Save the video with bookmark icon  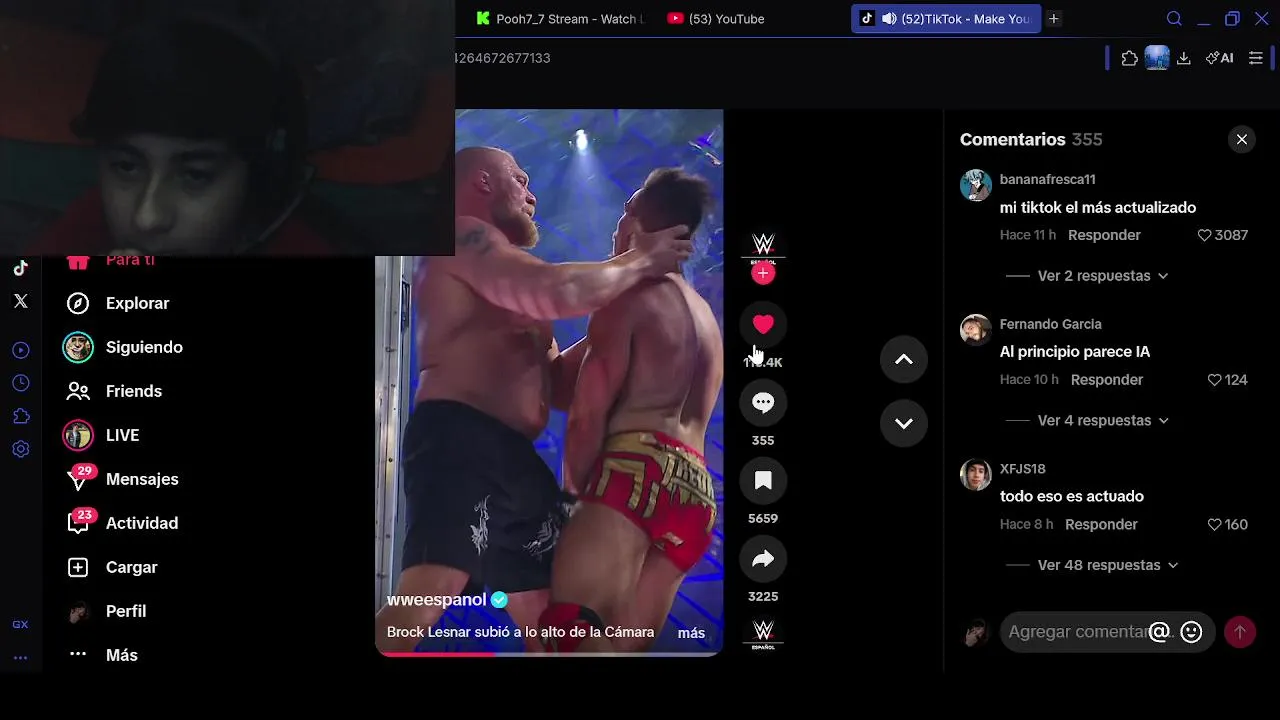tap(763, 480)
